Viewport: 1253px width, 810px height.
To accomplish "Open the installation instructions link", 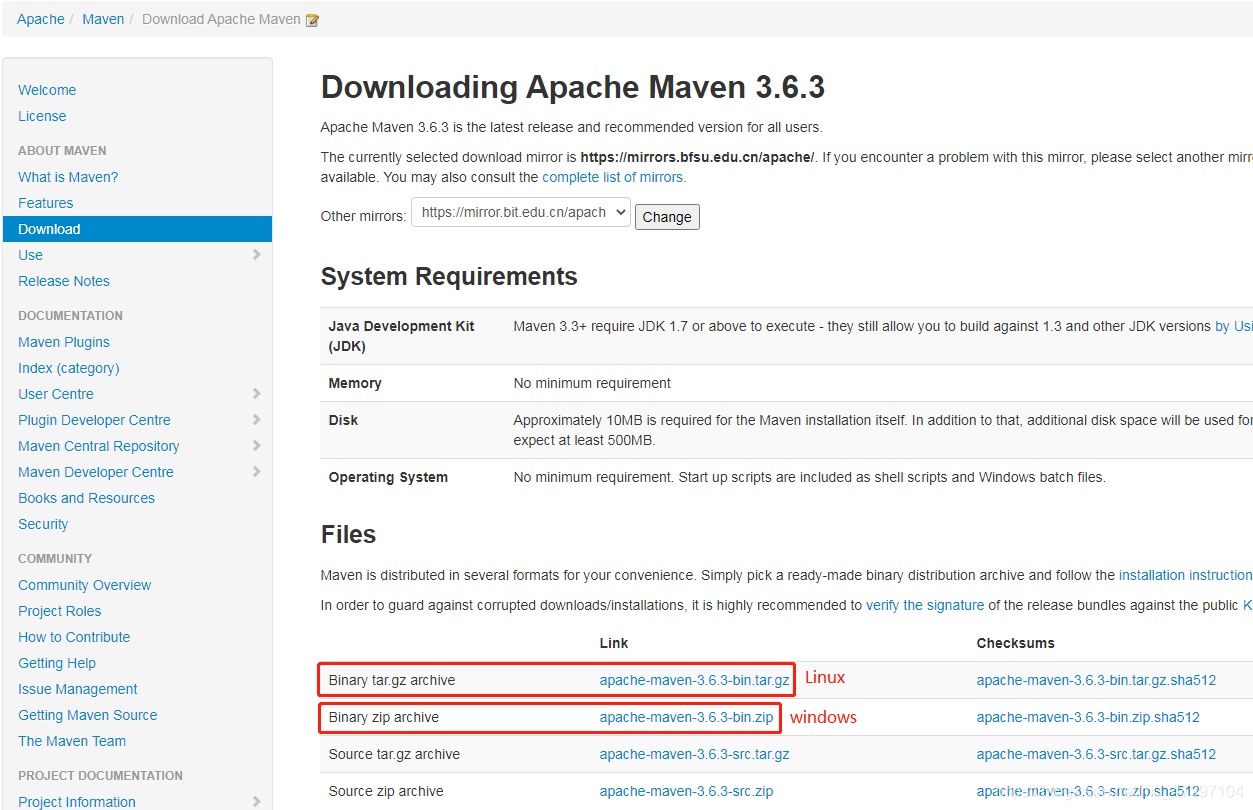I will point(1186,575).
